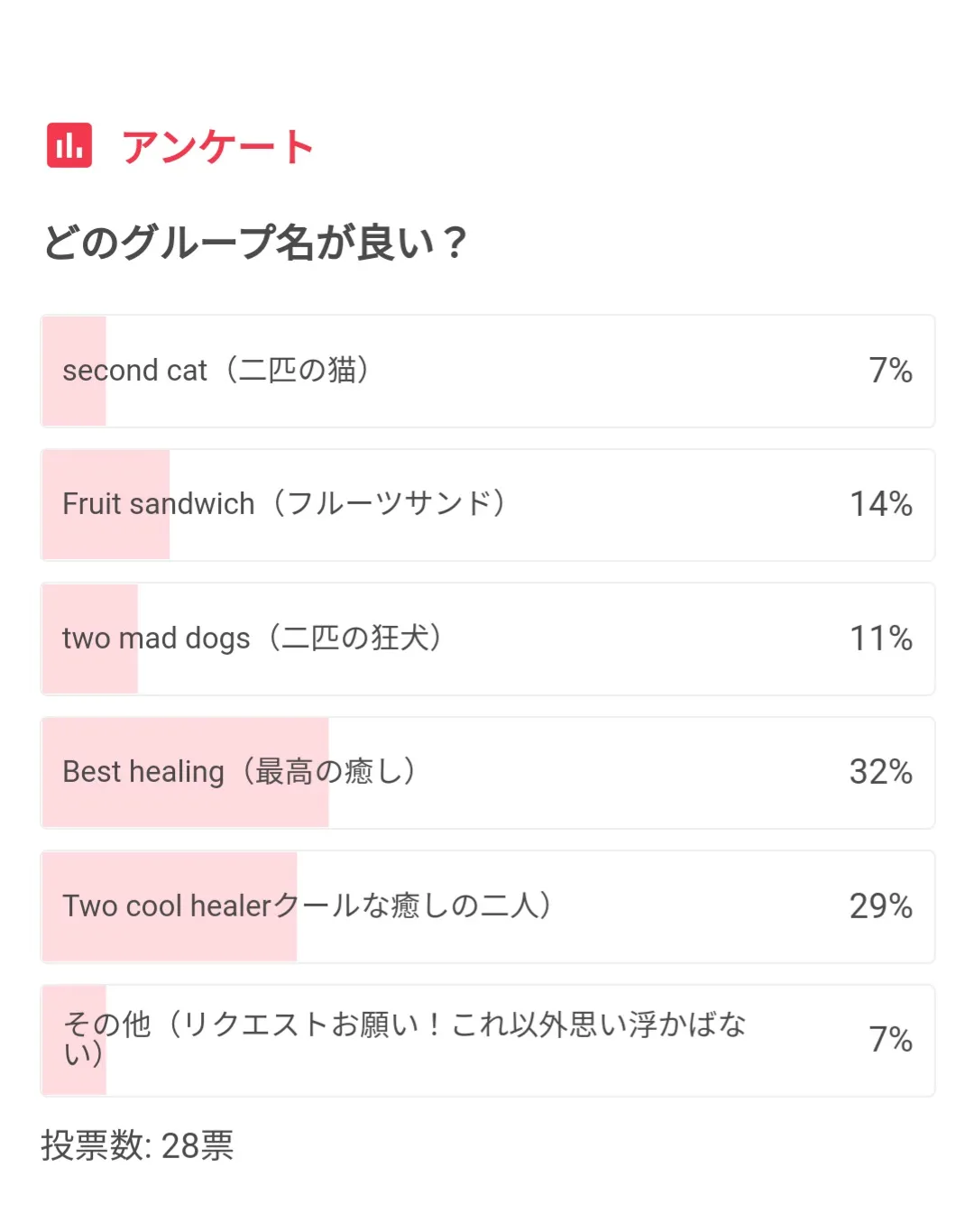Vote for second cat（二匹の猫）option label

[216, 371]
